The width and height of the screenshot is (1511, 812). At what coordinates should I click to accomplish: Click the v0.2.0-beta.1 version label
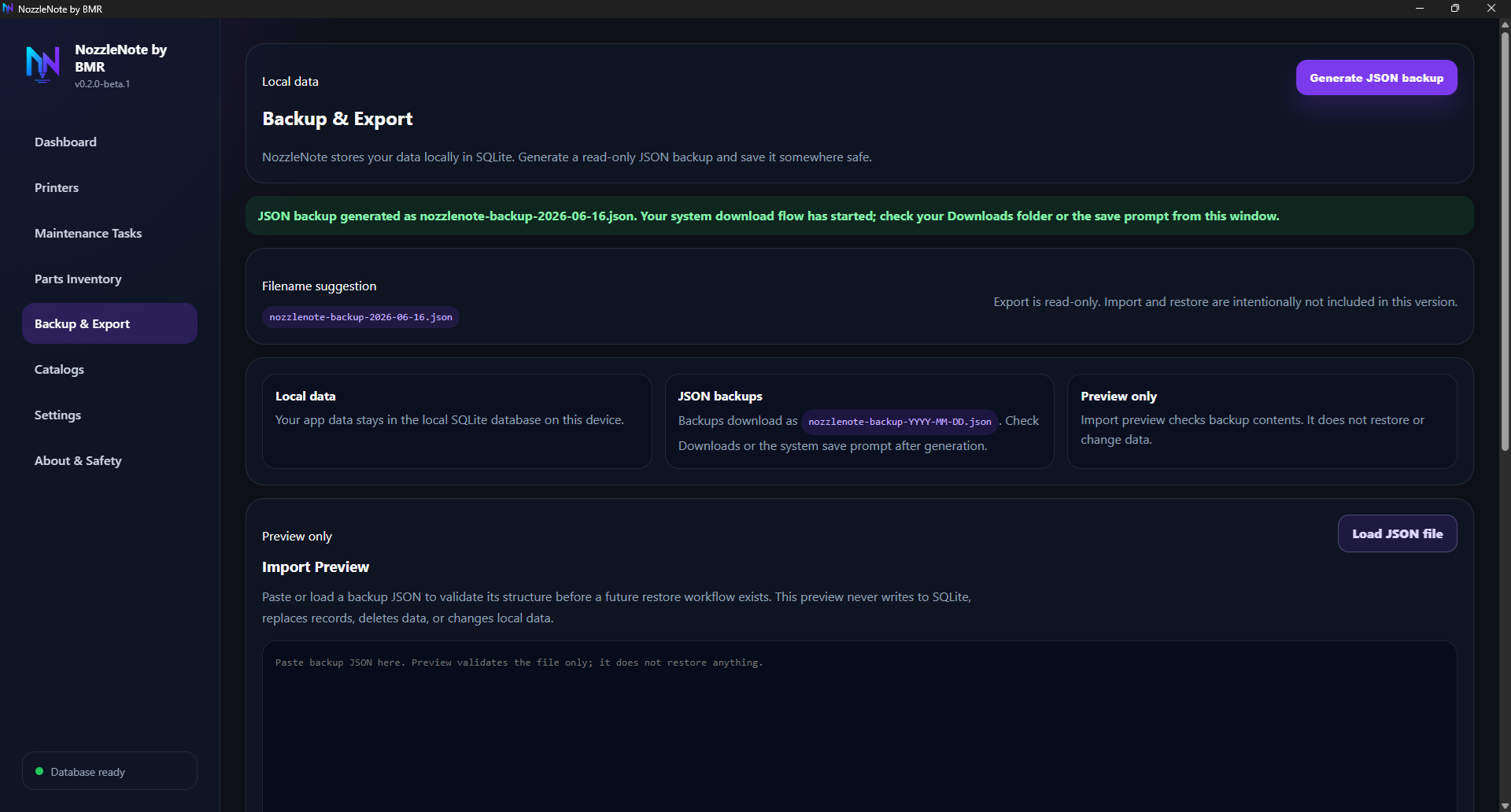pos(102,83)
